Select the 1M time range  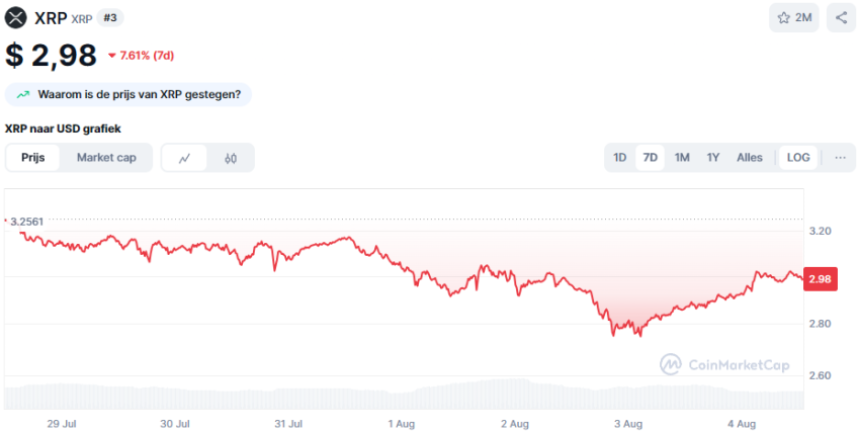[682, 157]
